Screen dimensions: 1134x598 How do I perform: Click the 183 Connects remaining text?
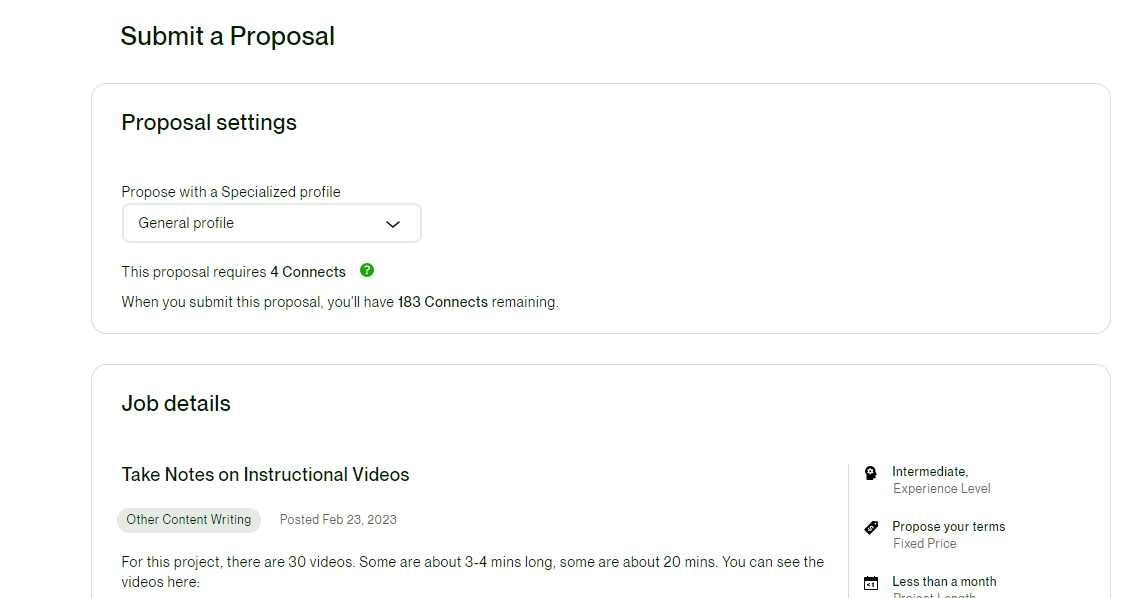point(478,302)
